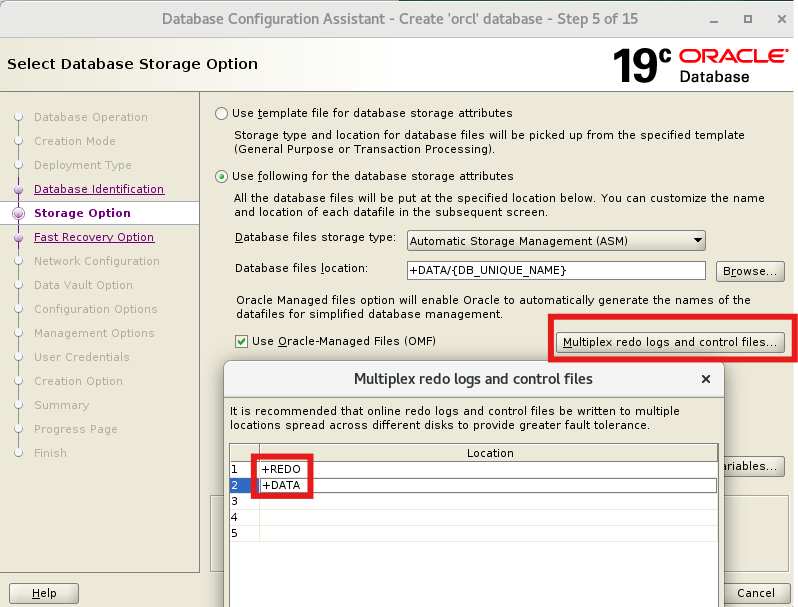
Task: Click Management Options step
Action: (x=94, y=333)
